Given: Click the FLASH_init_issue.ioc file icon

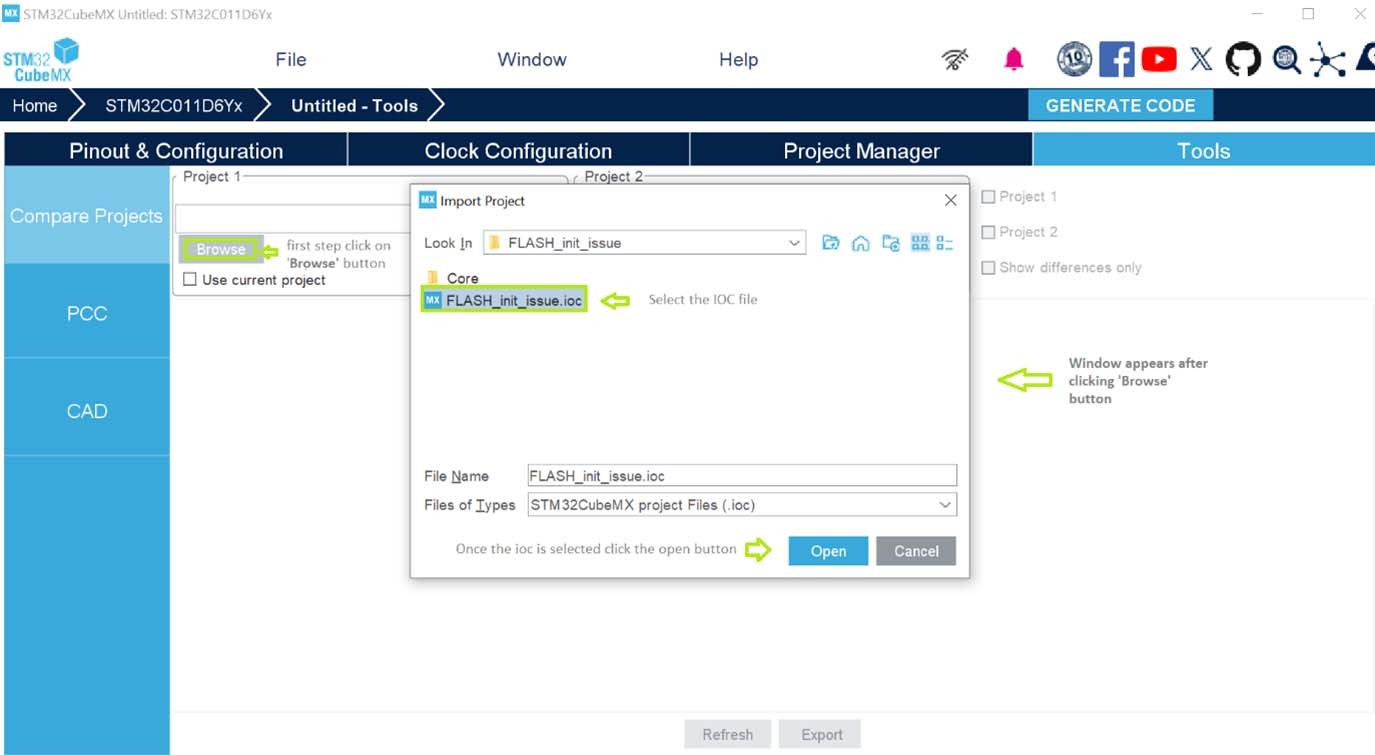Looking at the screenshot, I should click(x=433, y=300).
